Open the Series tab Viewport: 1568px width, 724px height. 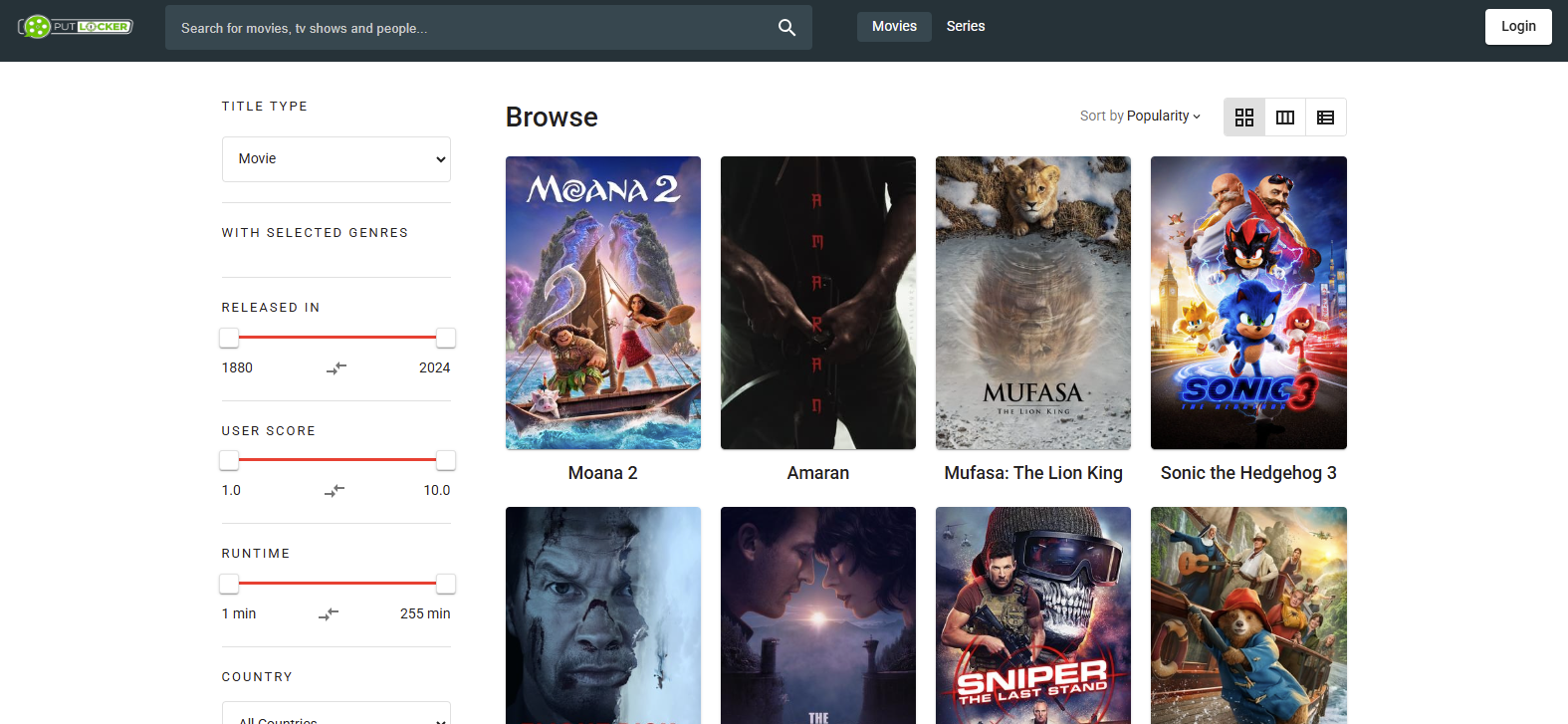[966, 27]
